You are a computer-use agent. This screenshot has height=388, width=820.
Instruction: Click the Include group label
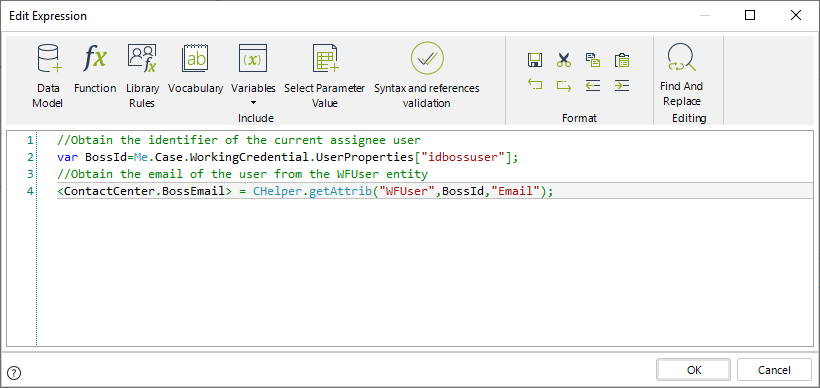click(256, 118)
